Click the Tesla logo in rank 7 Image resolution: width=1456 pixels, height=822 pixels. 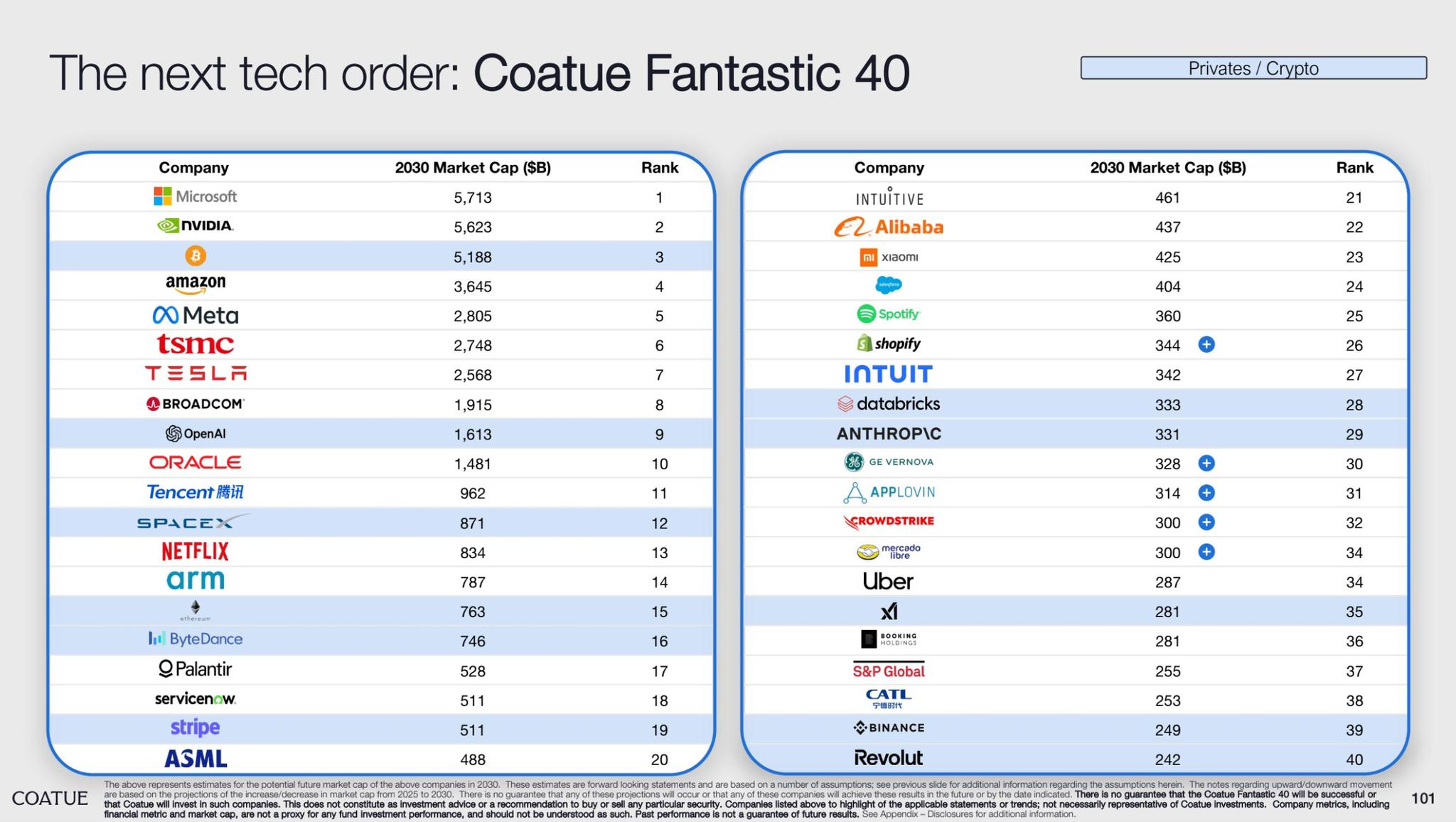pos(196,374)
